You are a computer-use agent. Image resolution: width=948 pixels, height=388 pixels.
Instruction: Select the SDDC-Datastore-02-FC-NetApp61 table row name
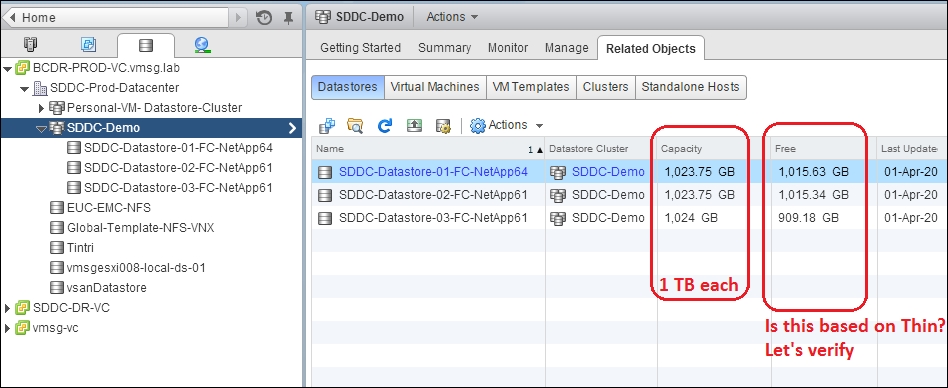[x=433, y=195]
